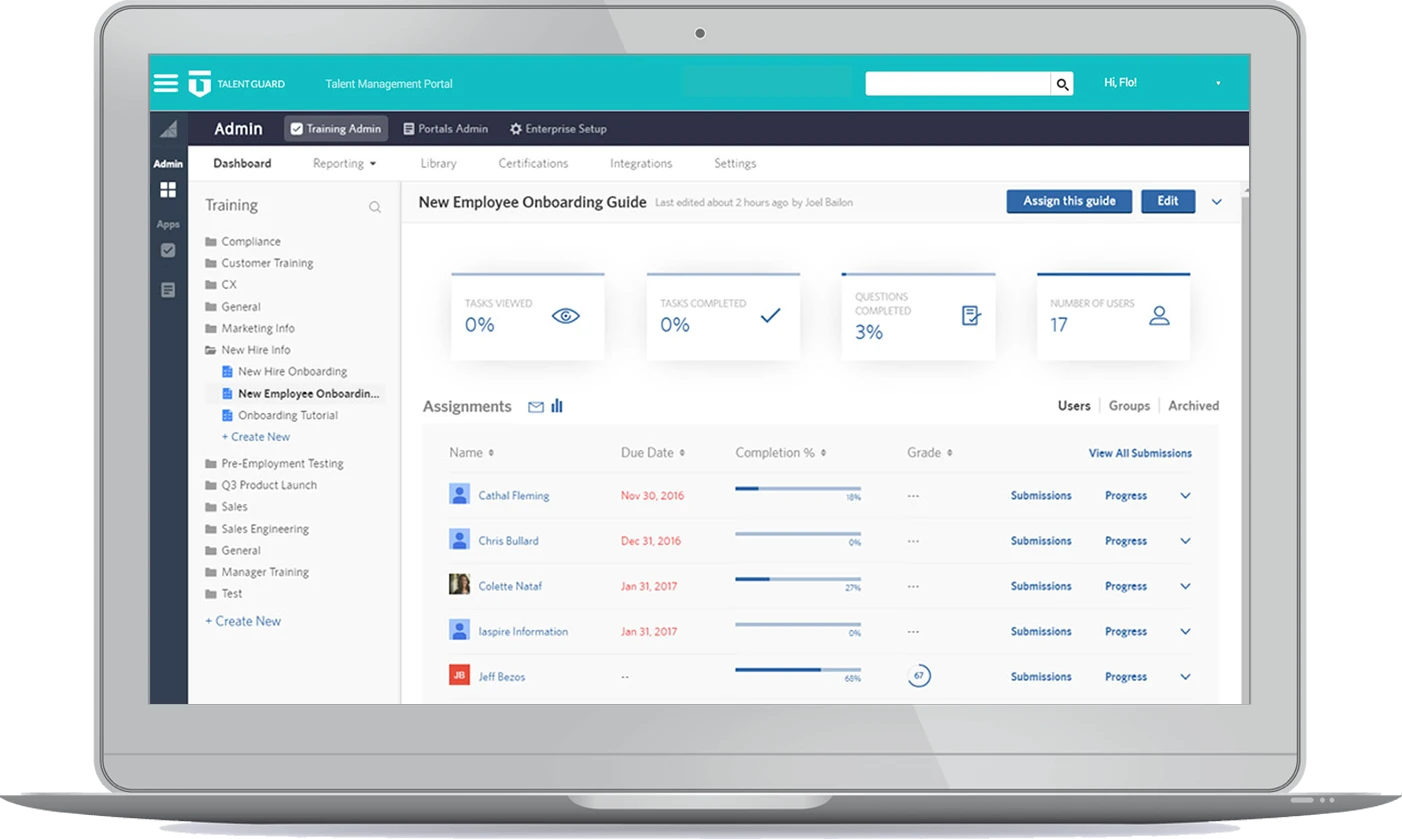Expand Cathal Fleming's row chevron
Screen dimensions: 1402x839
click(x=1185, y=496)
